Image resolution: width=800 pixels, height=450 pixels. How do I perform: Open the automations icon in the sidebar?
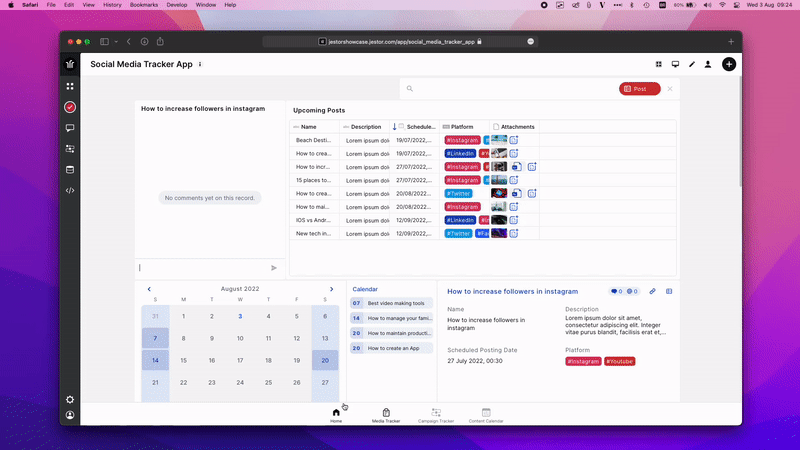tap(70, 149)
